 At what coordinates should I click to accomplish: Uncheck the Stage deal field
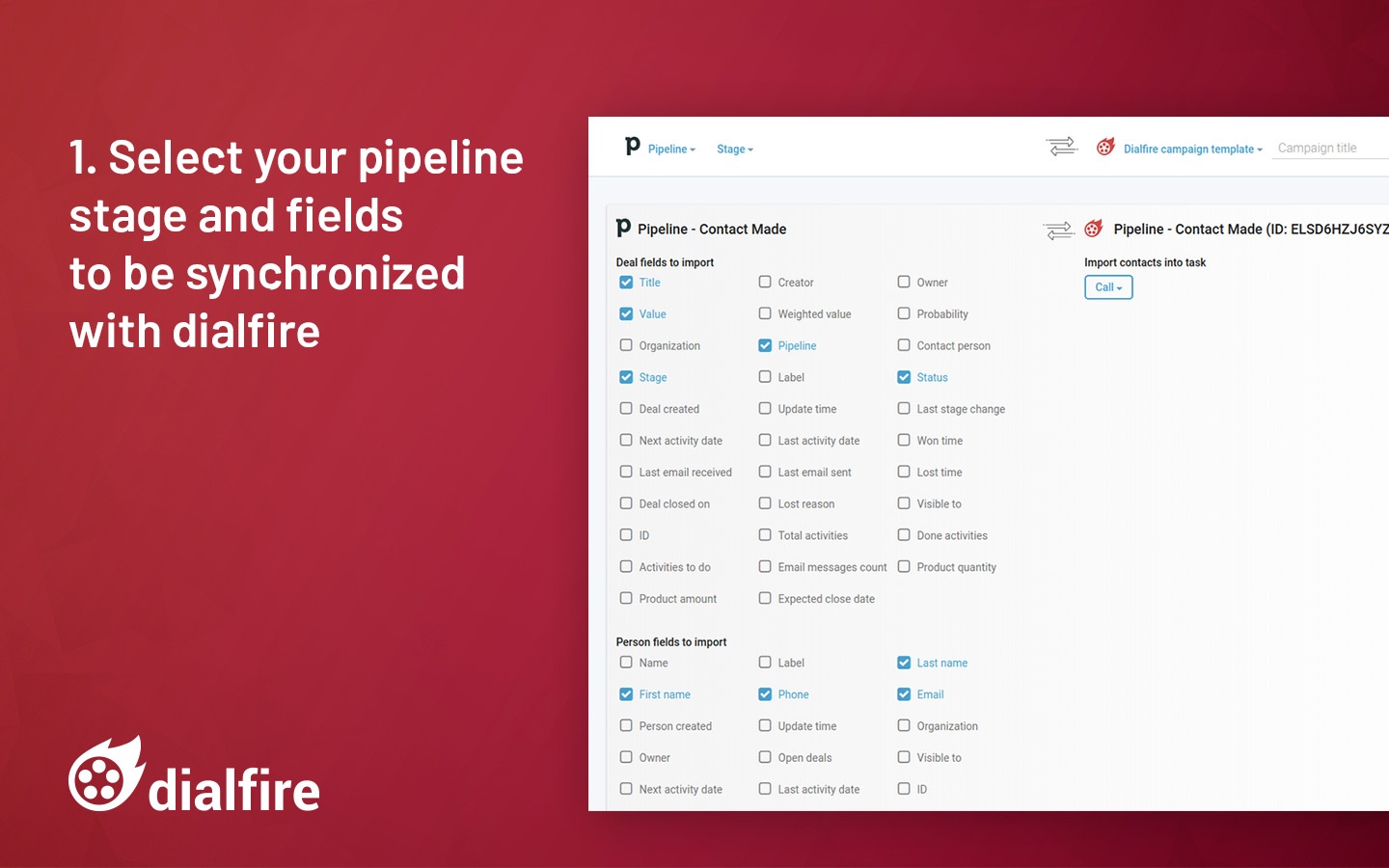[626, 377]
